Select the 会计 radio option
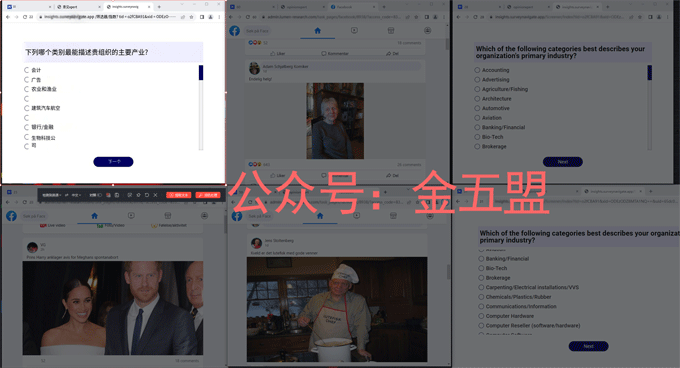Screen dimensions: 680x368 click(27, 70)
